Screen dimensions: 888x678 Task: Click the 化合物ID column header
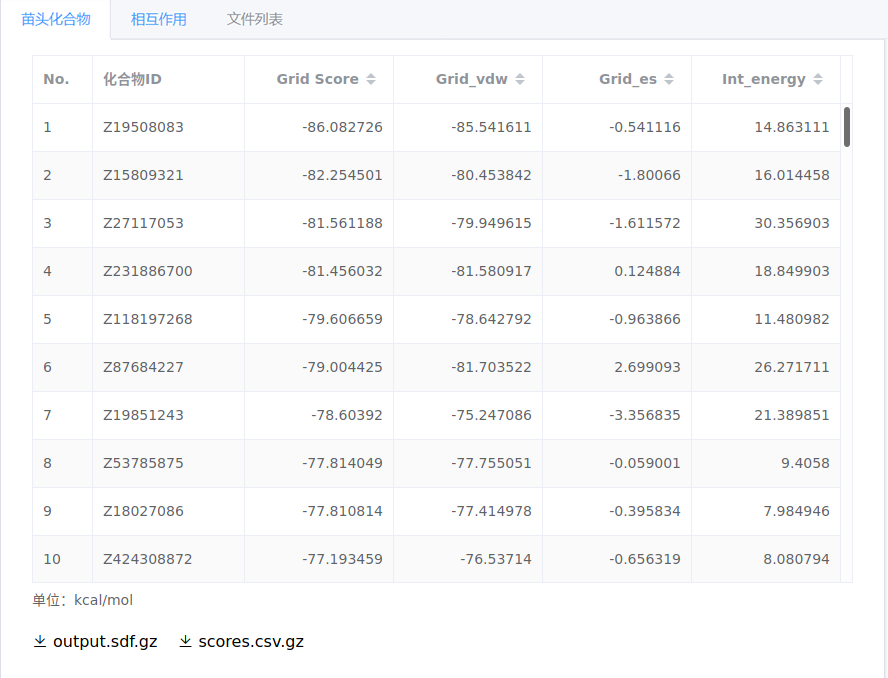pyautogui.click(x=132, y=79)
